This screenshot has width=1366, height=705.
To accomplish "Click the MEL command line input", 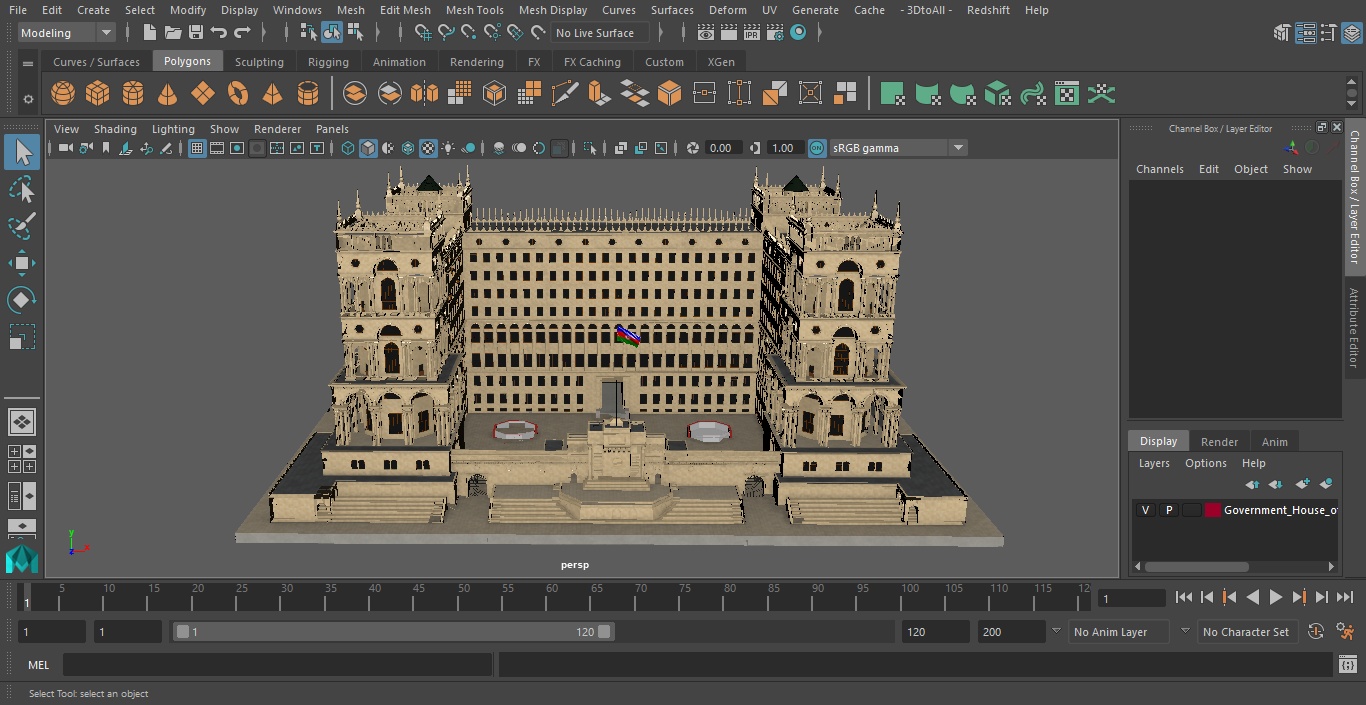I will pyautogui.click(x=277, y=665).
